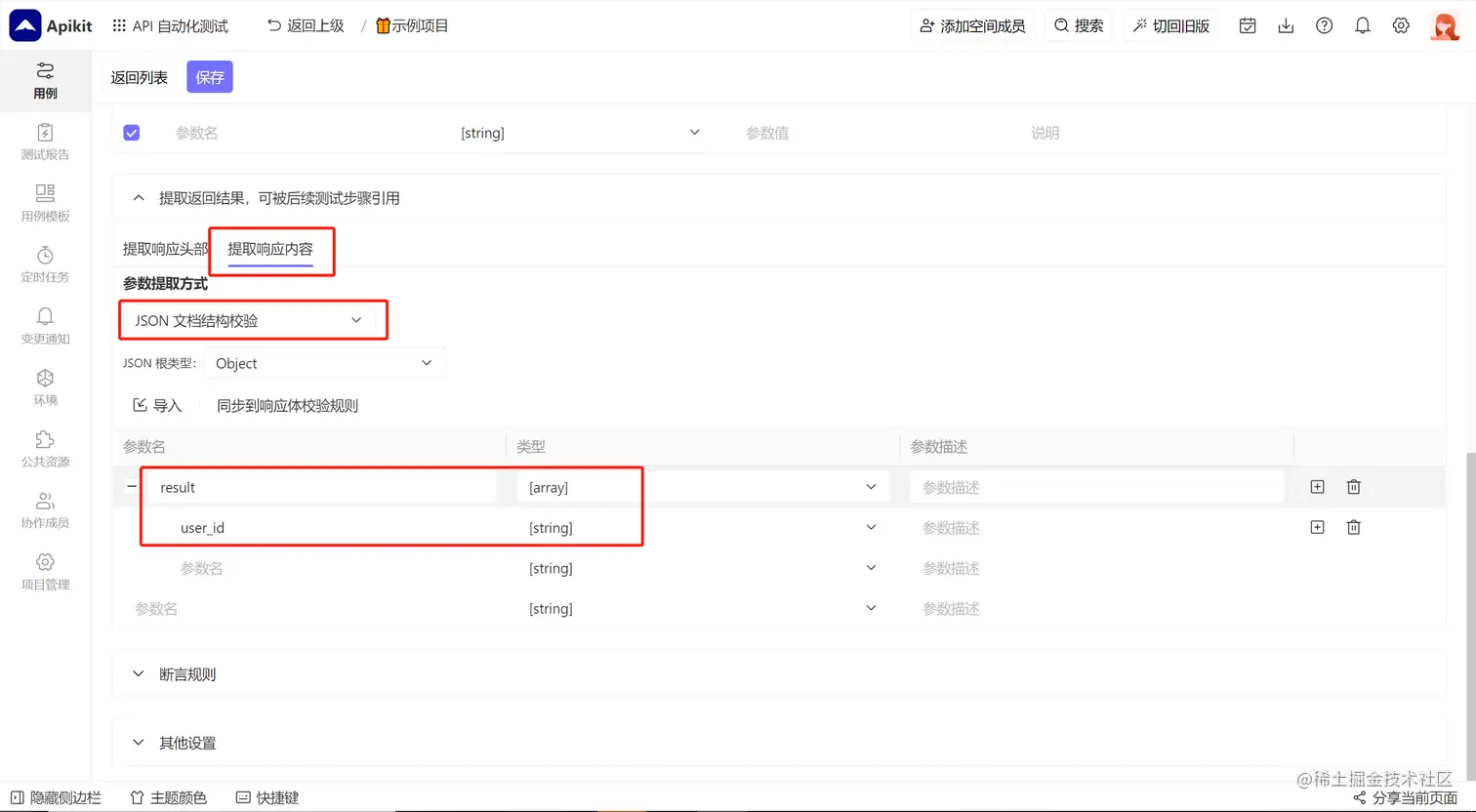
Task: Open the API 自动化测试 app switcher
Action: click(x=170, y=26)
